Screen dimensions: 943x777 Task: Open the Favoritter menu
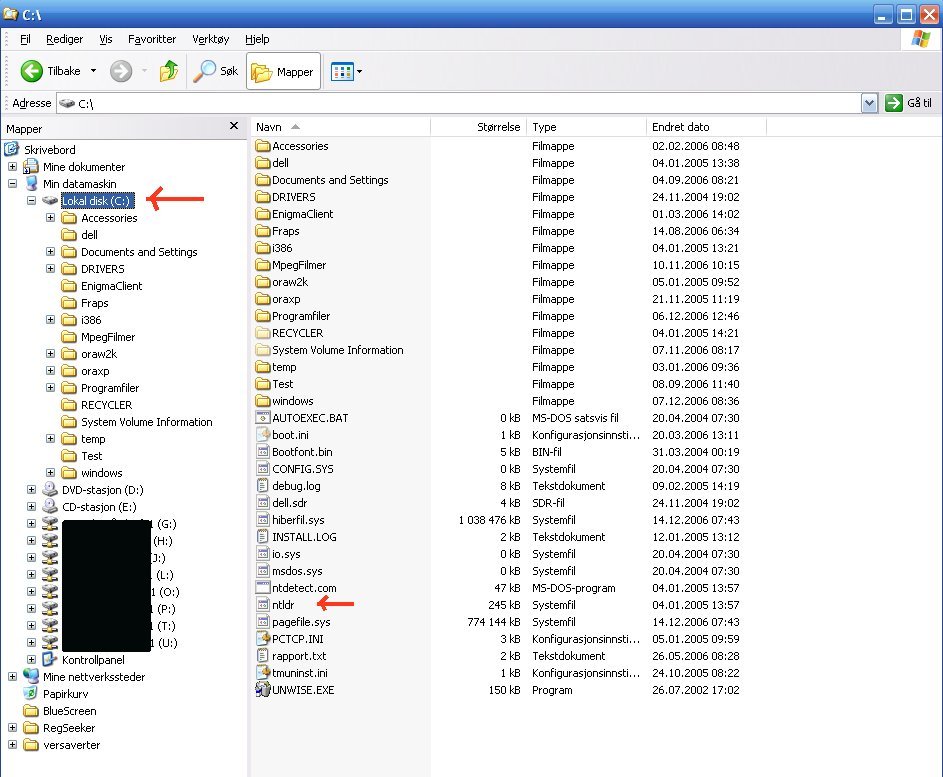(152, 39)
